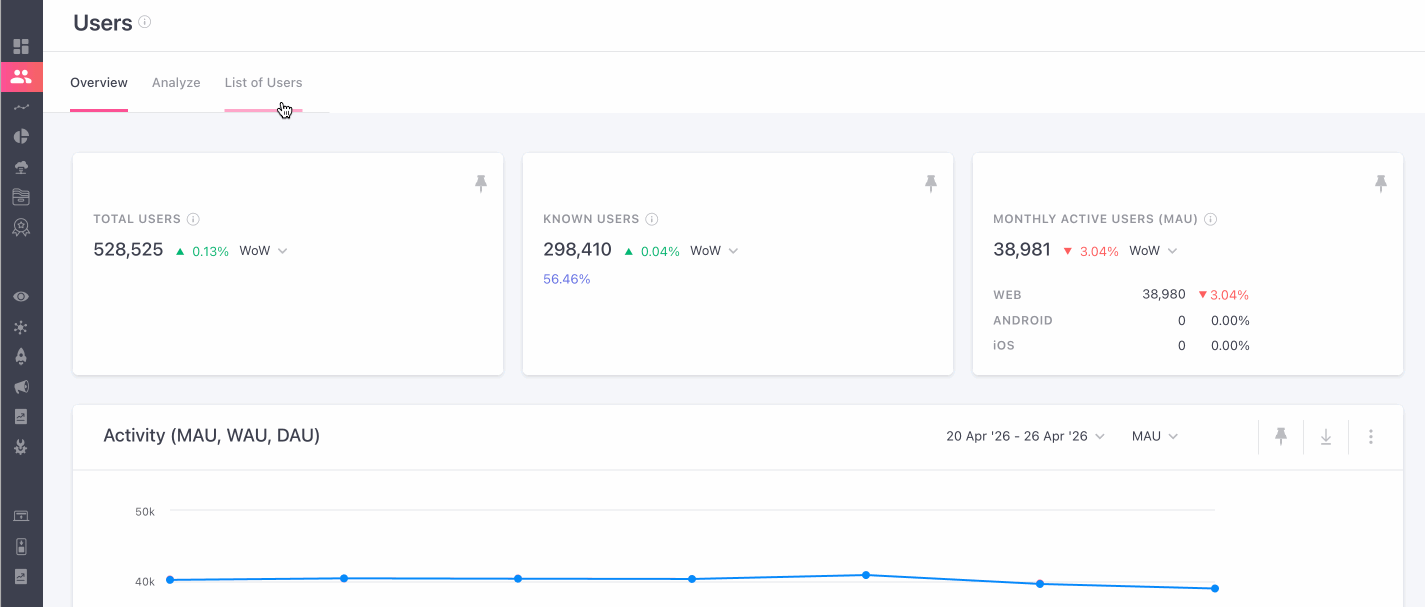Switch to the List of Users tab
This screenshot has width=1425, height=607.
(x=263, y=83)
